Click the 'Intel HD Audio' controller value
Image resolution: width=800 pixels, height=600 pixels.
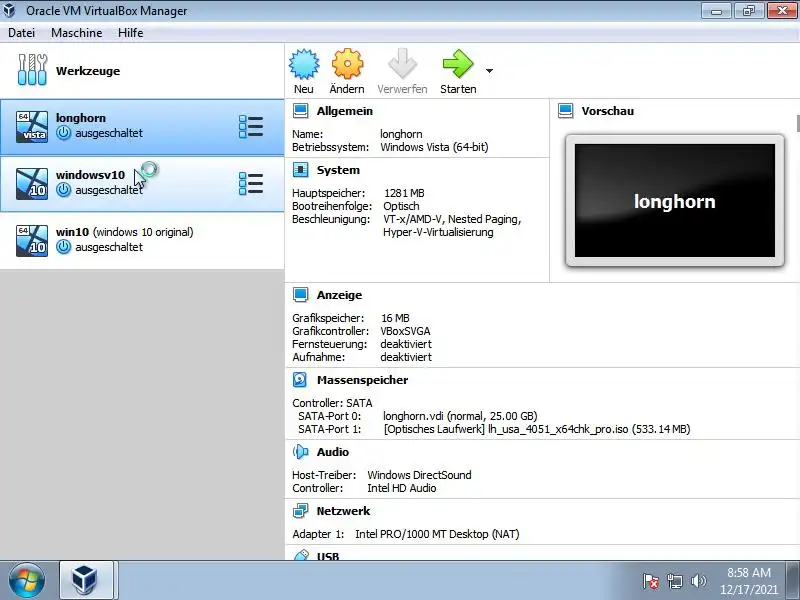click(x=402, y=488)
